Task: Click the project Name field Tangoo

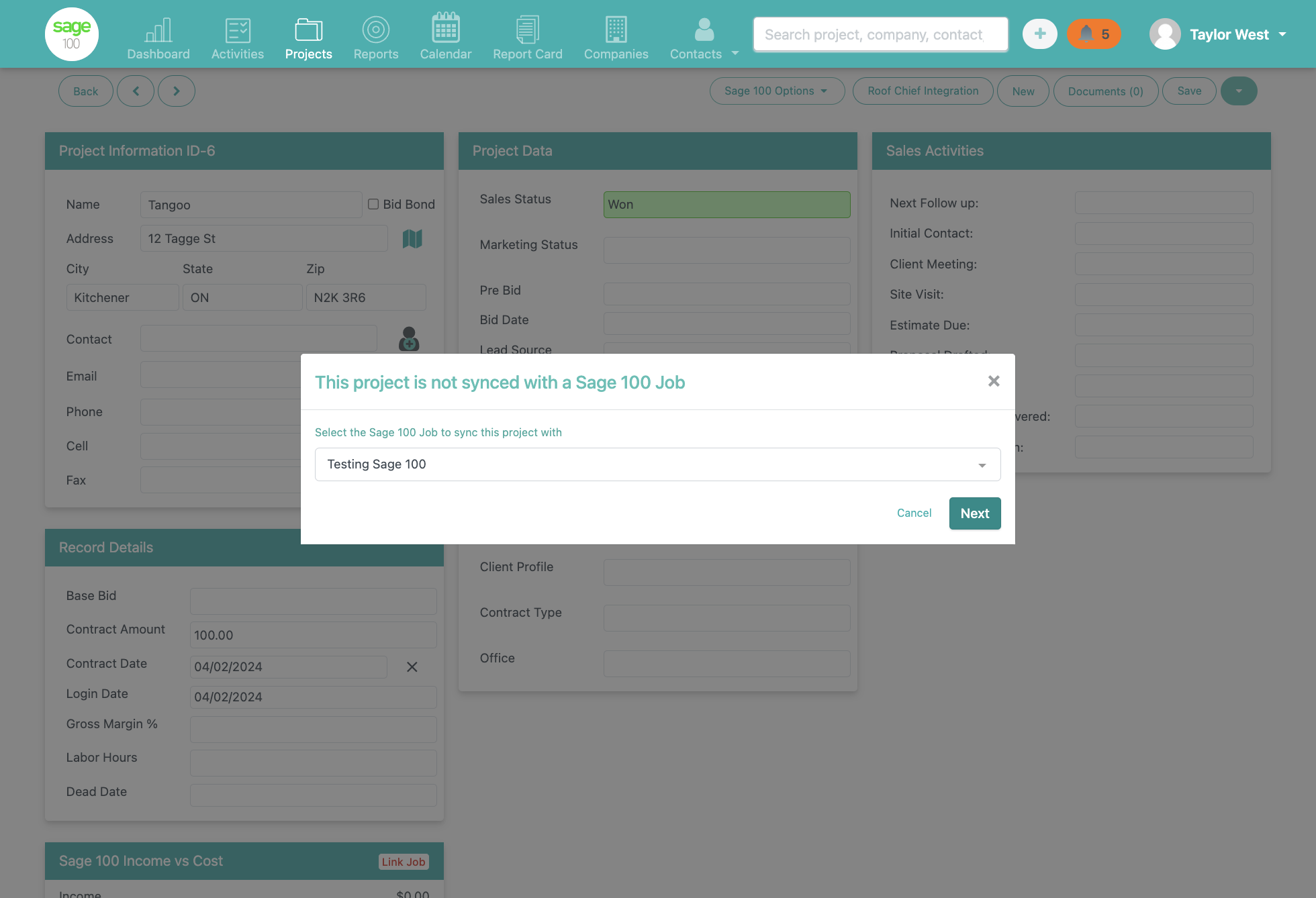Action: pyautogui.click(x=251, y=205)
